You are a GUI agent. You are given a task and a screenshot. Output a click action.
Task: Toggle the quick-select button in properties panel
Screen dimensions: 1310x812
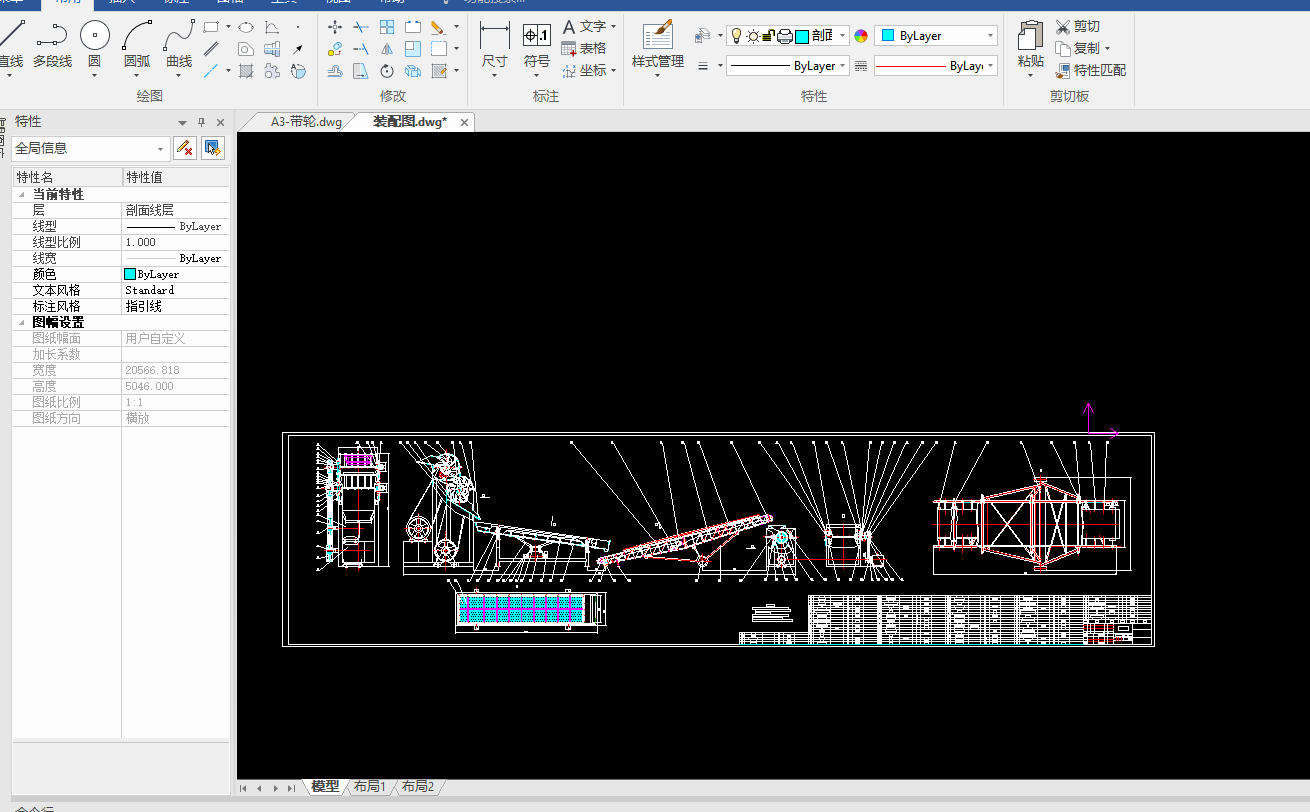pyautogui.click(x=212, y=148)
